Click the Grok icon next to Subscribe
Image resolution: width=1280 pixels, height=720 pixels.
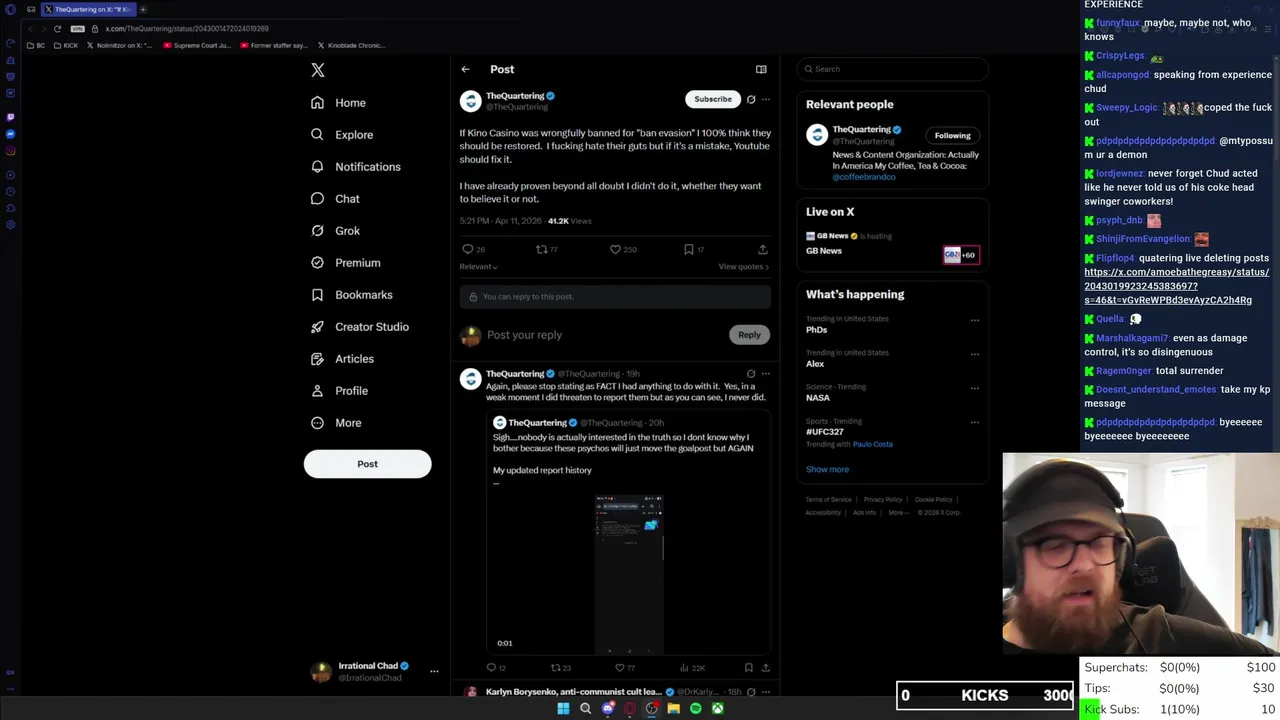pos(751,99)
